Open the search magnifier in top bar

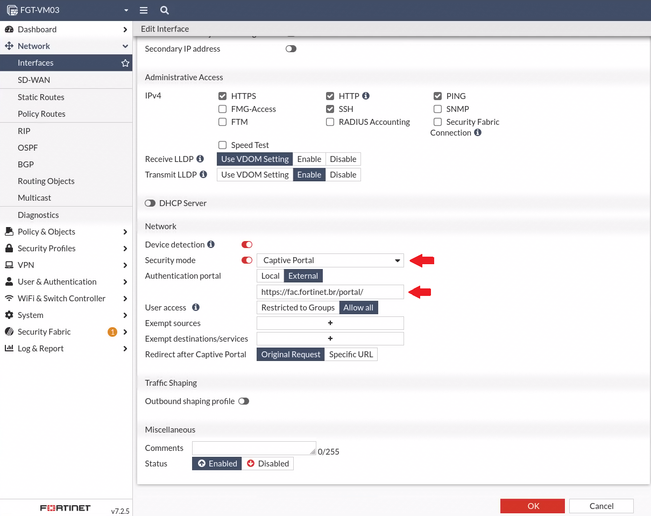[164, 10]
